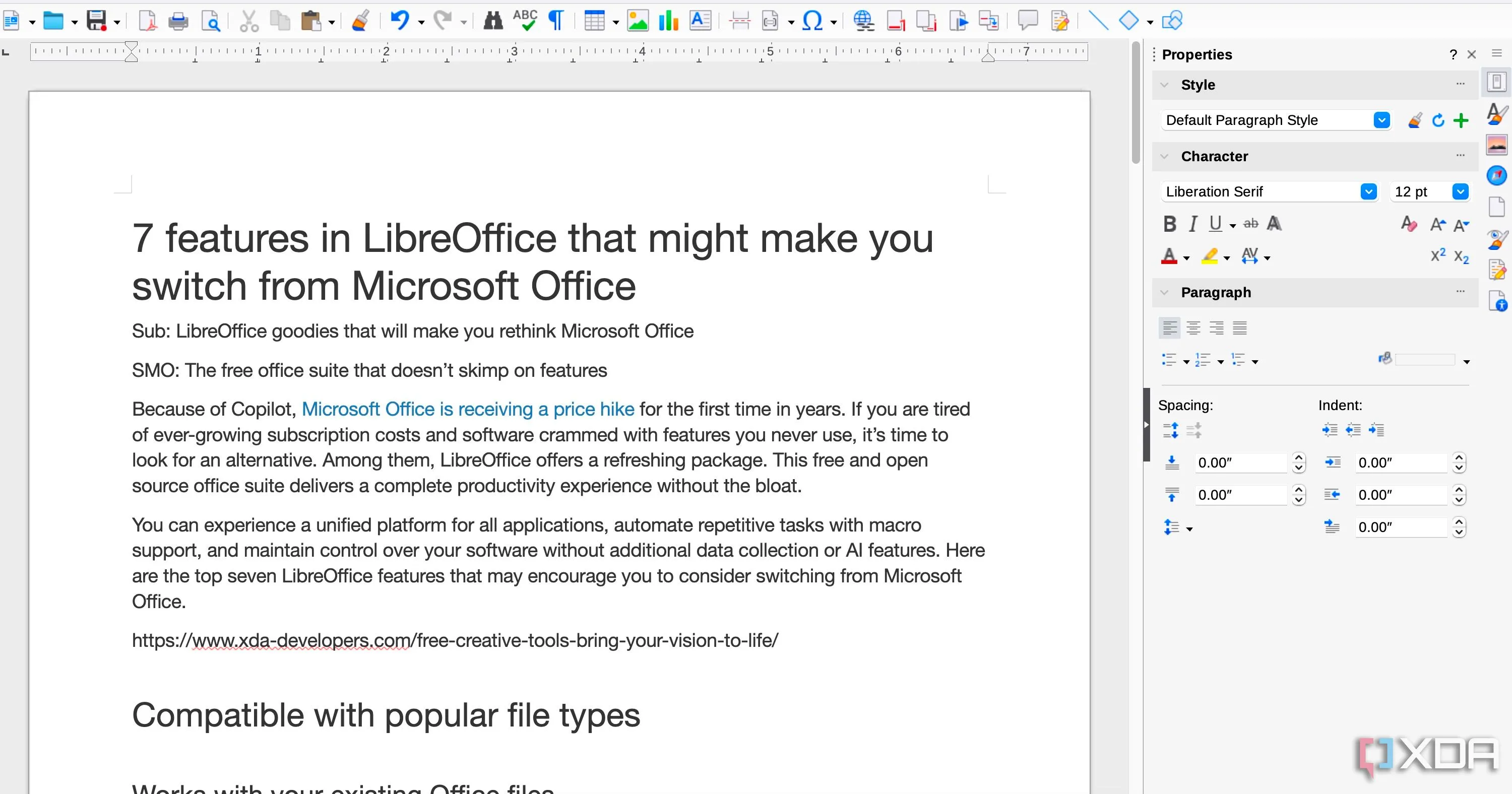Open Page deck in sidebar tab bar
Screen dimensions: 1512x794
(1497, 207)
